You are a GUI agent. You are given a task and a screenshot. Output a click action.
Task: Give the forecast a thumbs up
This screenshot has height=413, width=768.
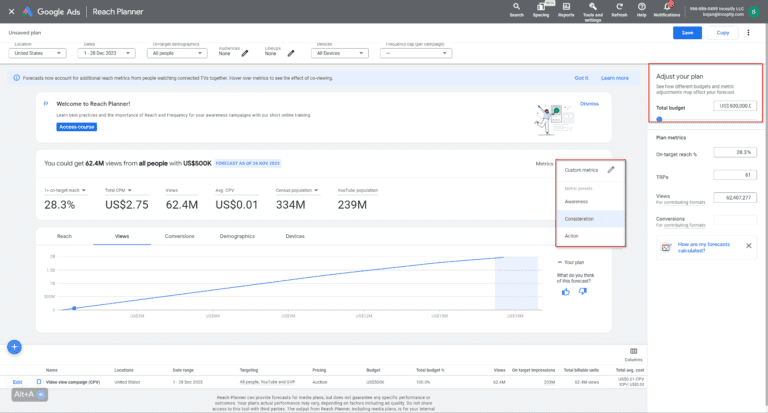tap(566, 292)
